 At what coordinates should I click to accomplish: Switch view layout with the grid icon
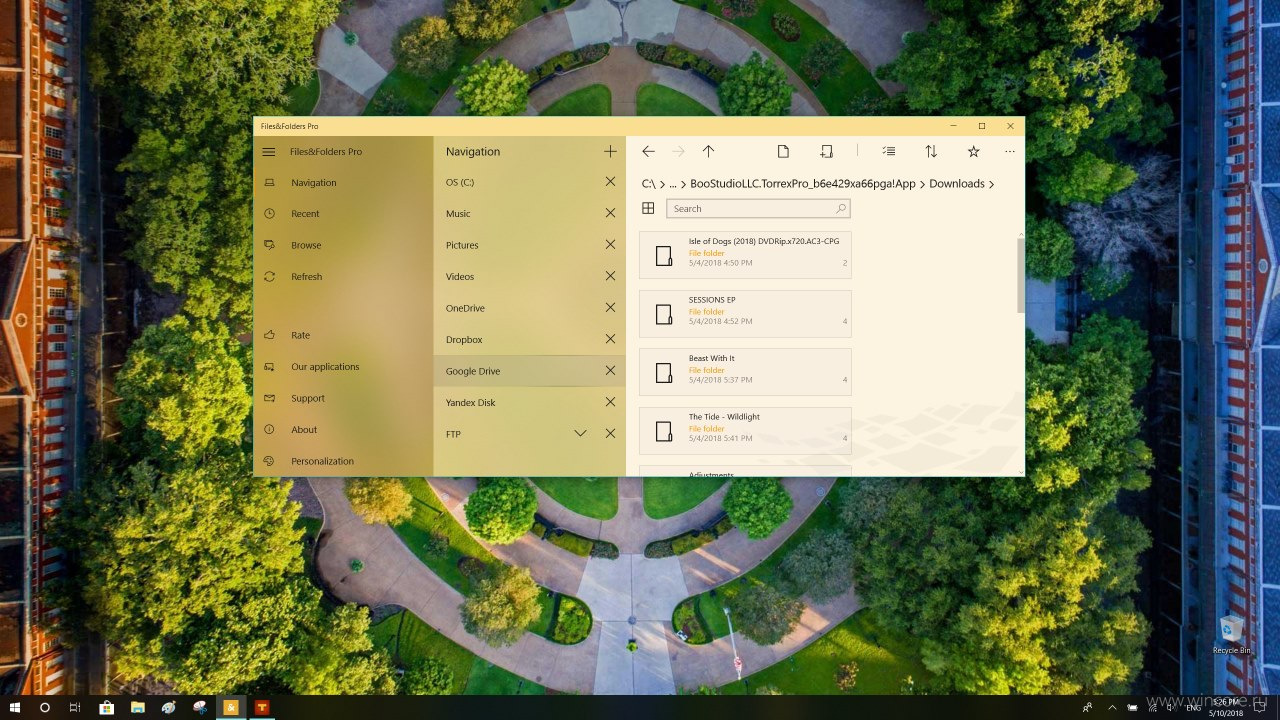click(x=648, y=208)
